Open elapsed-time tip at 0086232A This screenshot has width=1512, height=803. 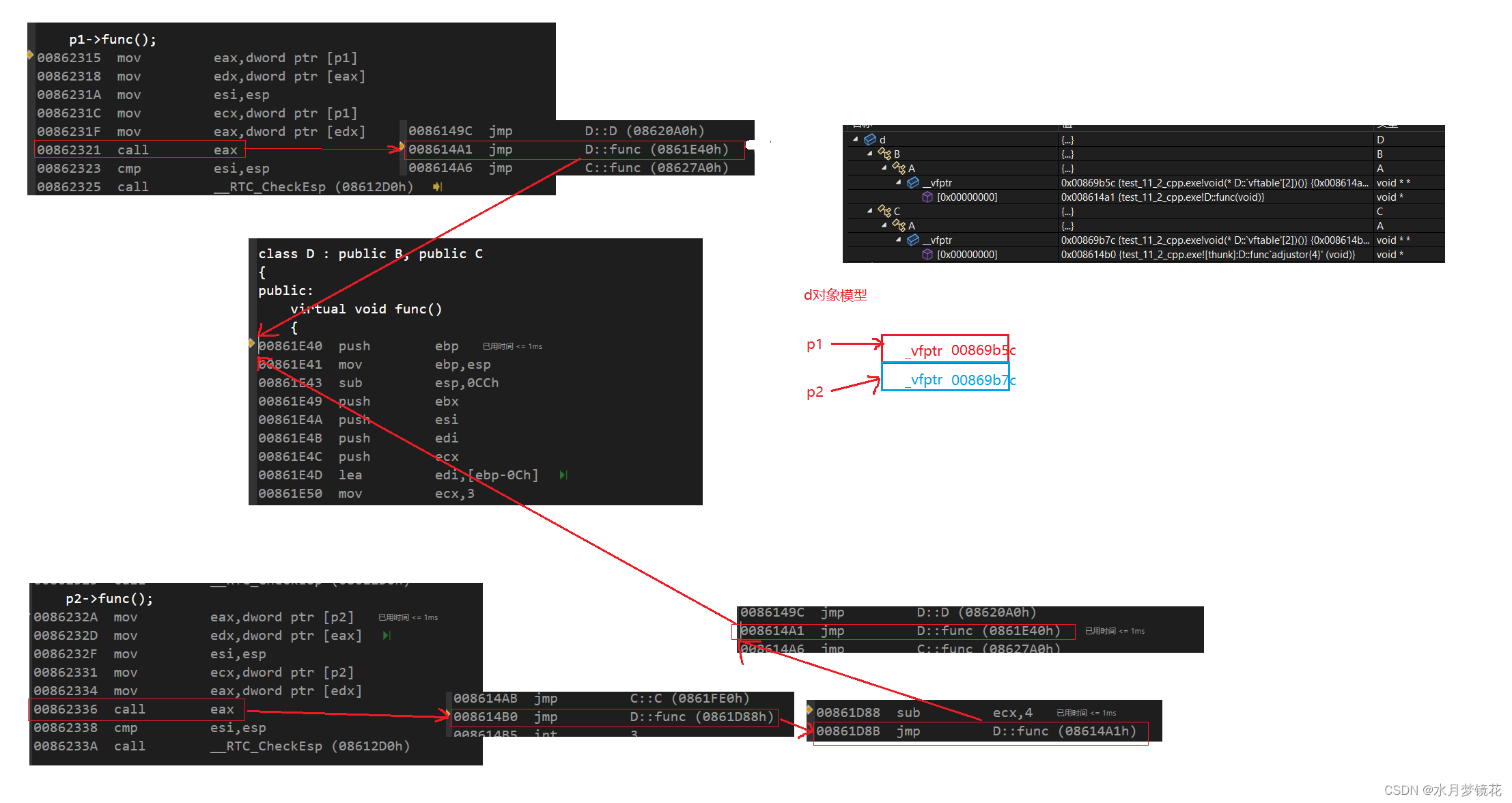click(408, 617)
